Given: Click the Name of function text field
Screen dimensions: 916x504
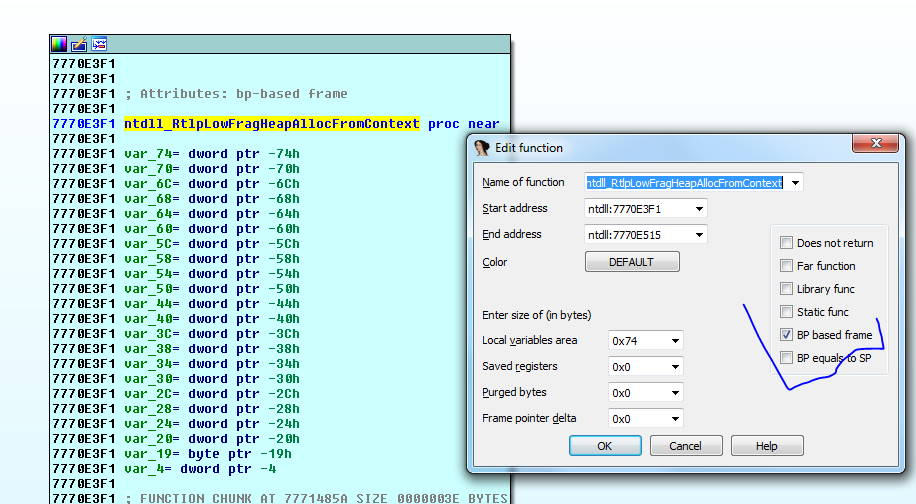Looking at the screenshot, I should [x=684, y=183].
